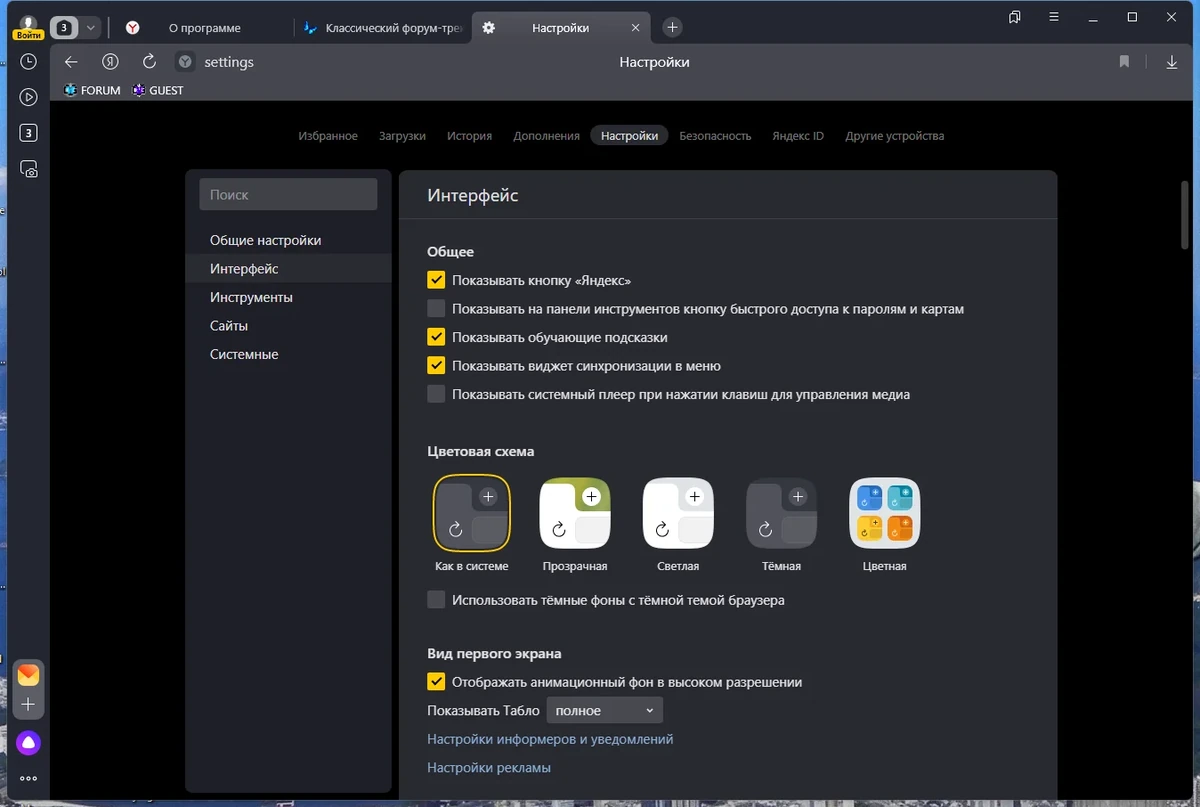This screenshot has height=807, width=1200.
Task: Go to Yandex home via Я button
Action: tap(111, 62)
